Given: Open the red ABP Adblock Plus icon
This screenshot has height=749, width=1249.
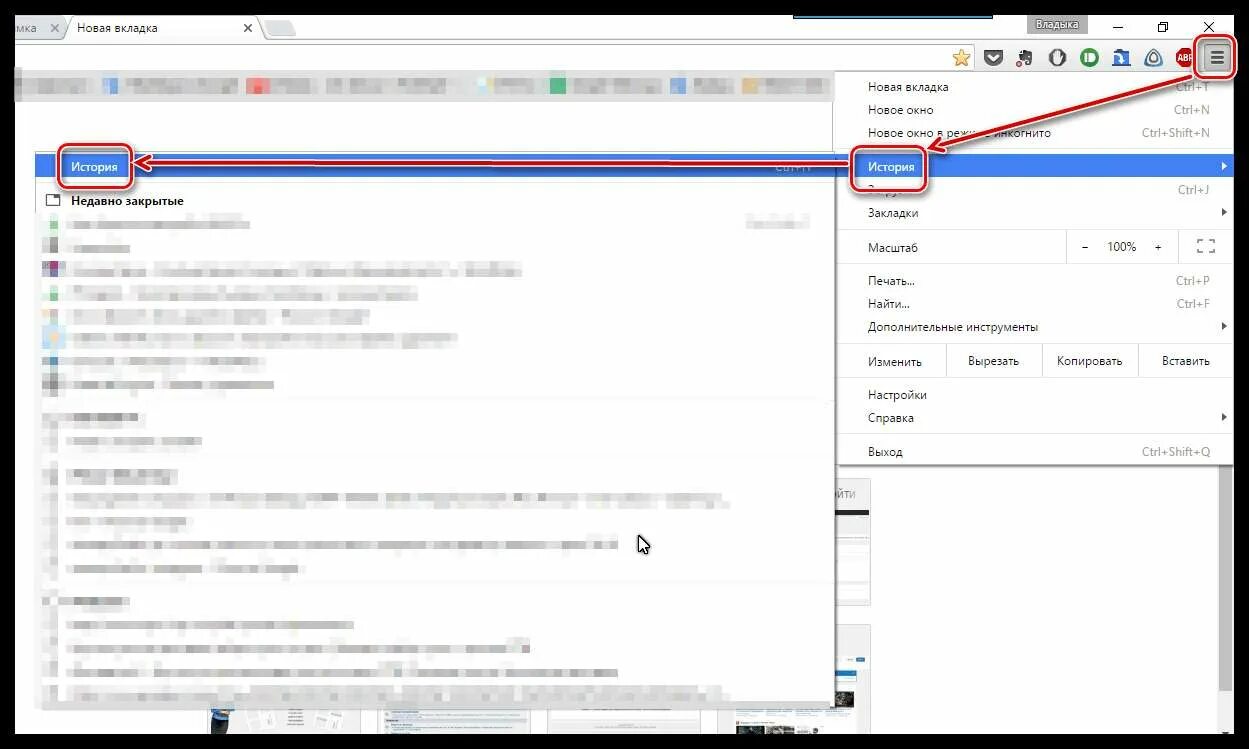Looking at the screenshot, I should tap(1185, 58).
